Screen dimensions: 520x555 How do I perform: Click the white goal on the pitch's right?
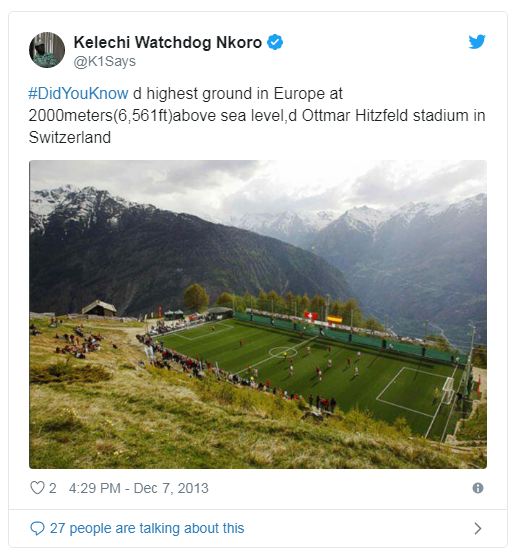click(x=448, y=390)
